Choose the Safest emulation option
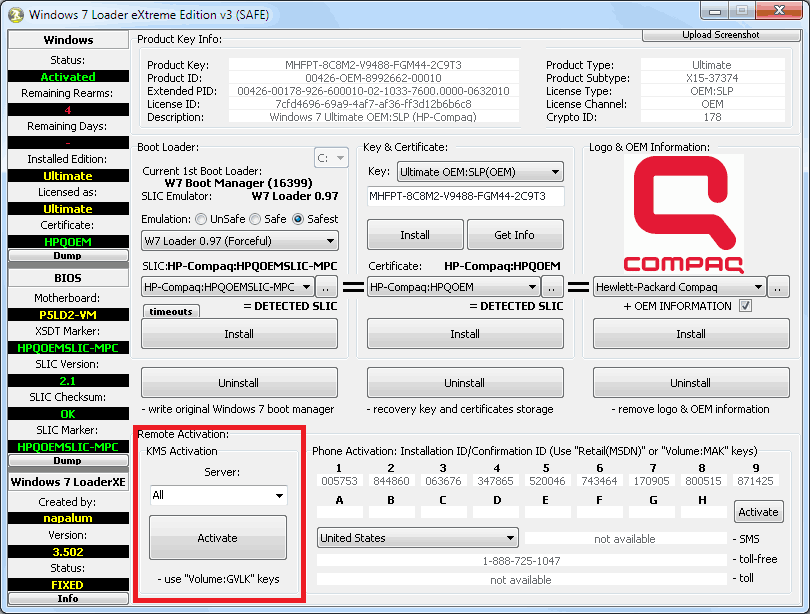Screen dimensions: 810x614 (x=298, y=219)
